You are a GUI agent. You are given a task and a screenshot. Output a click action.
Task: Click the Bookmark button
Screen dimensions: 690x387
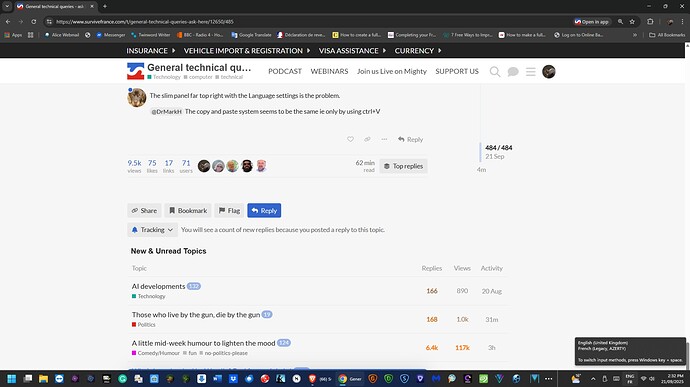188,210
